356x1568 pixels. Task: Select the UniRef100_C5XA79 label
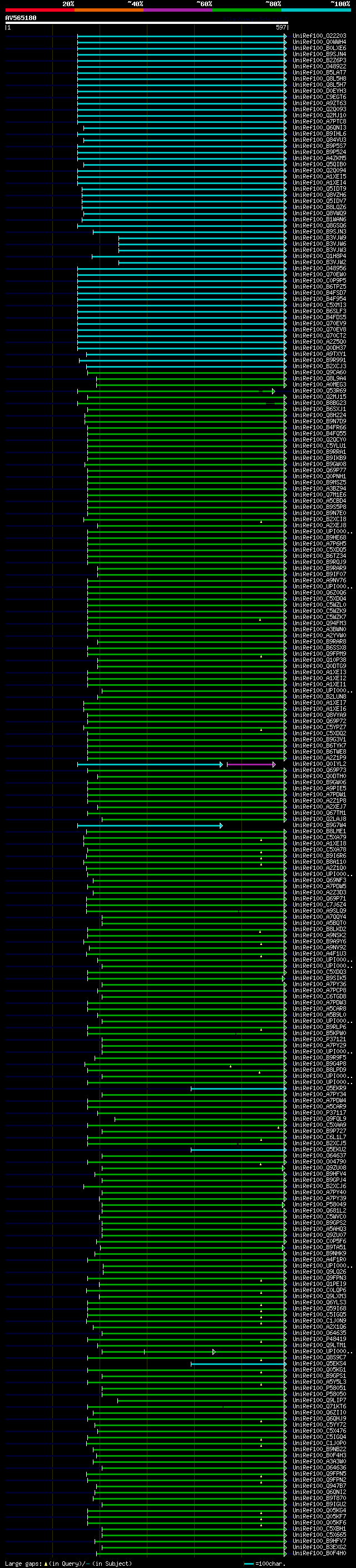pos(319,838)
